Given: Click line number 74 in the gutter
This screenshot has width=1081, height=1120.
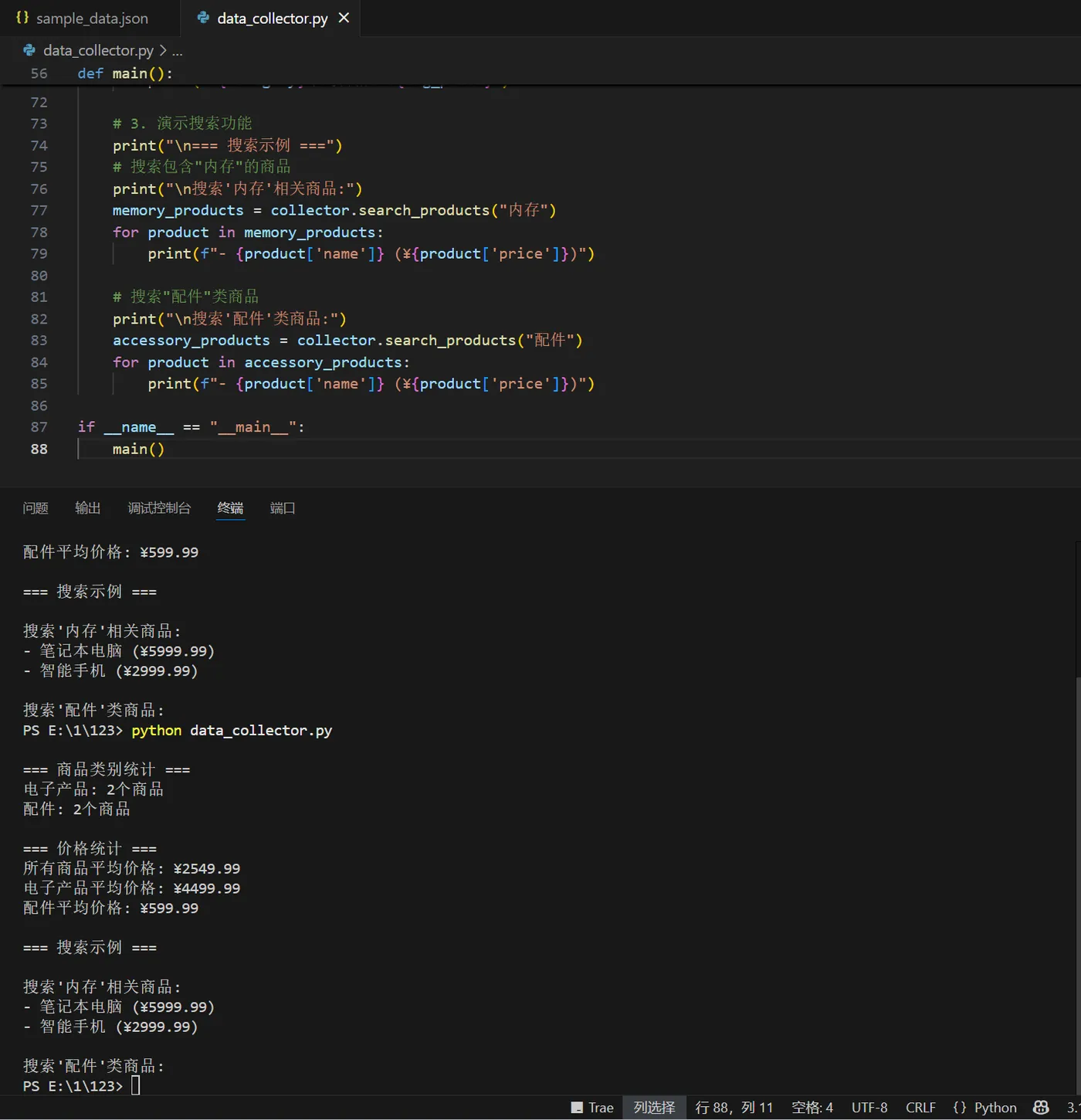Looking at the screenshot, I should tap(39, 145).
